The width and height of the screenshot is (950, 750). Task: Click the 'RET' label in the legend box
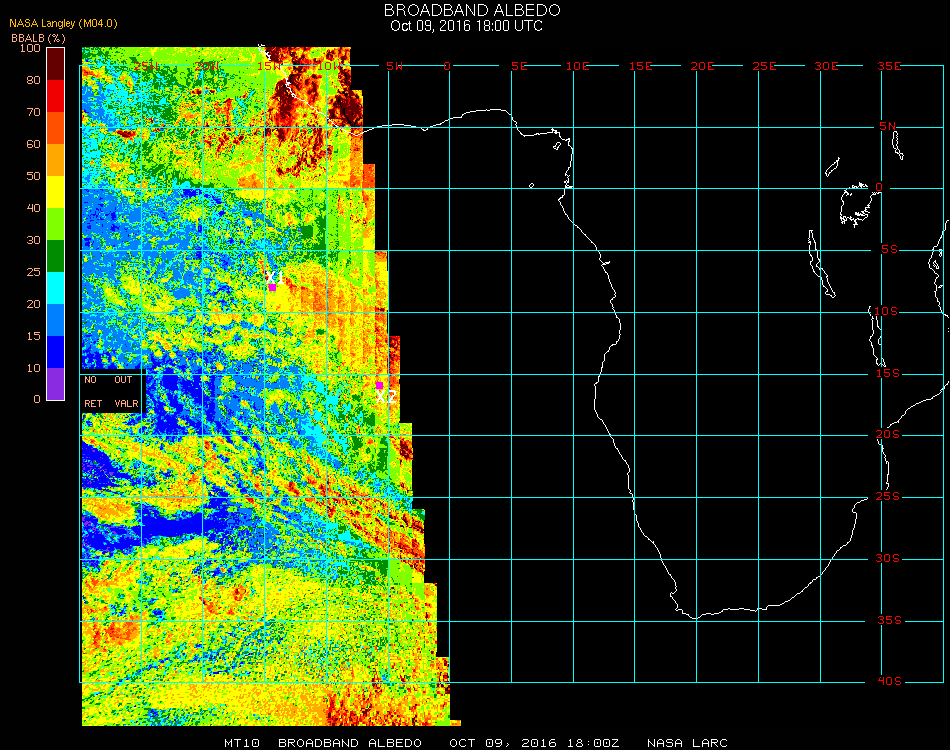click(93, 403)
